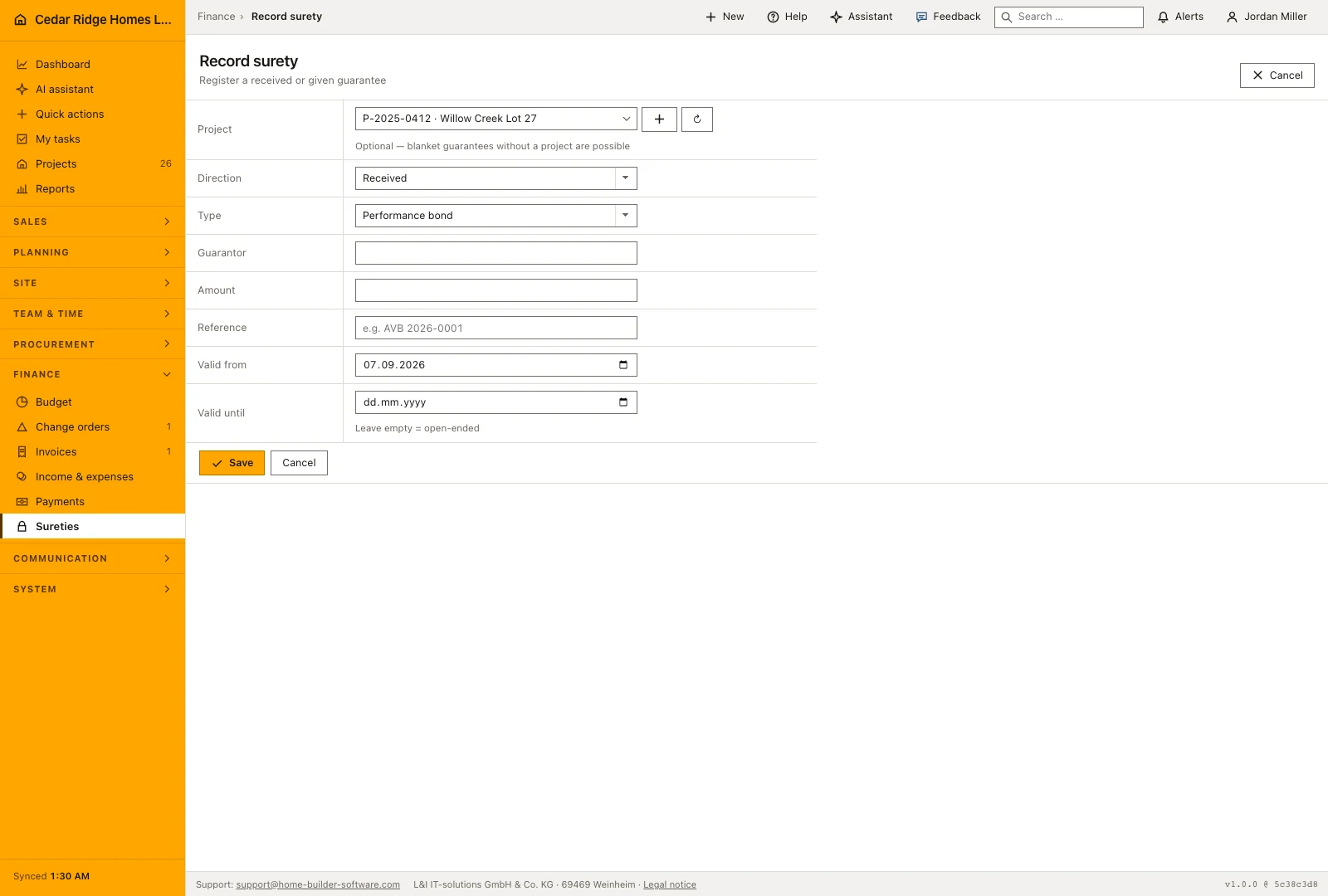Collapse the Finance section
Image resolution: width=1328 pixels, height=896 pixels.
(92, 374)
